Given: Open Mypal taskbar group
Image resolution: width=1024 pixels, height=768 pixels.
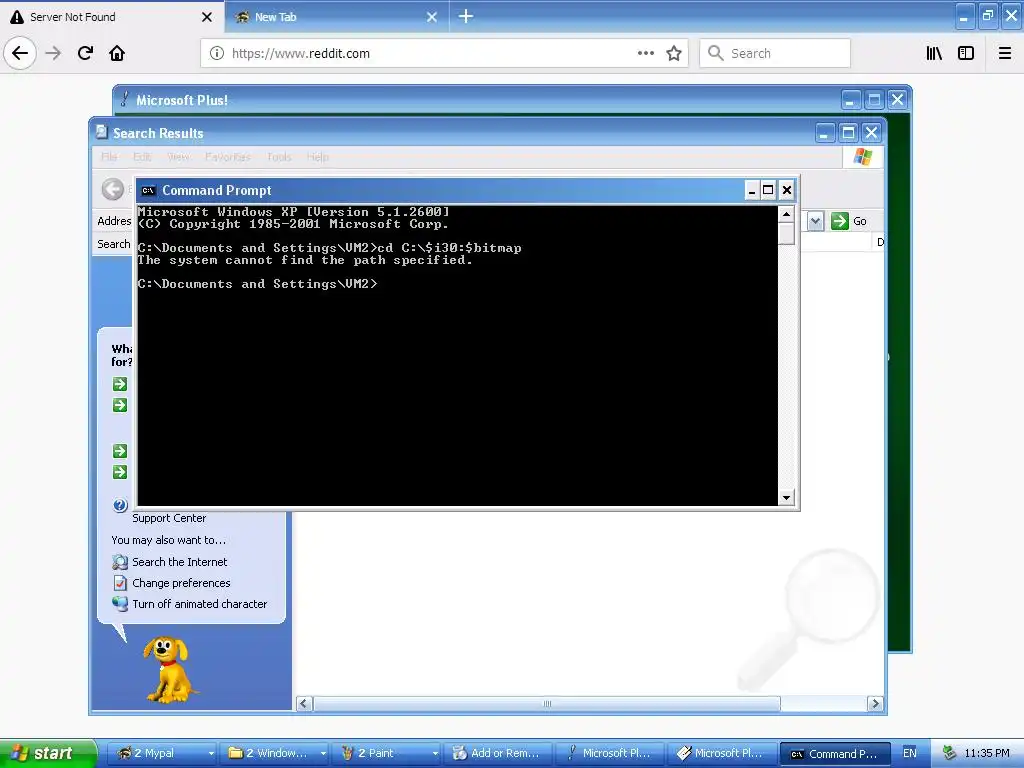Looking at the screenshot, I should (x=162, y=753).
